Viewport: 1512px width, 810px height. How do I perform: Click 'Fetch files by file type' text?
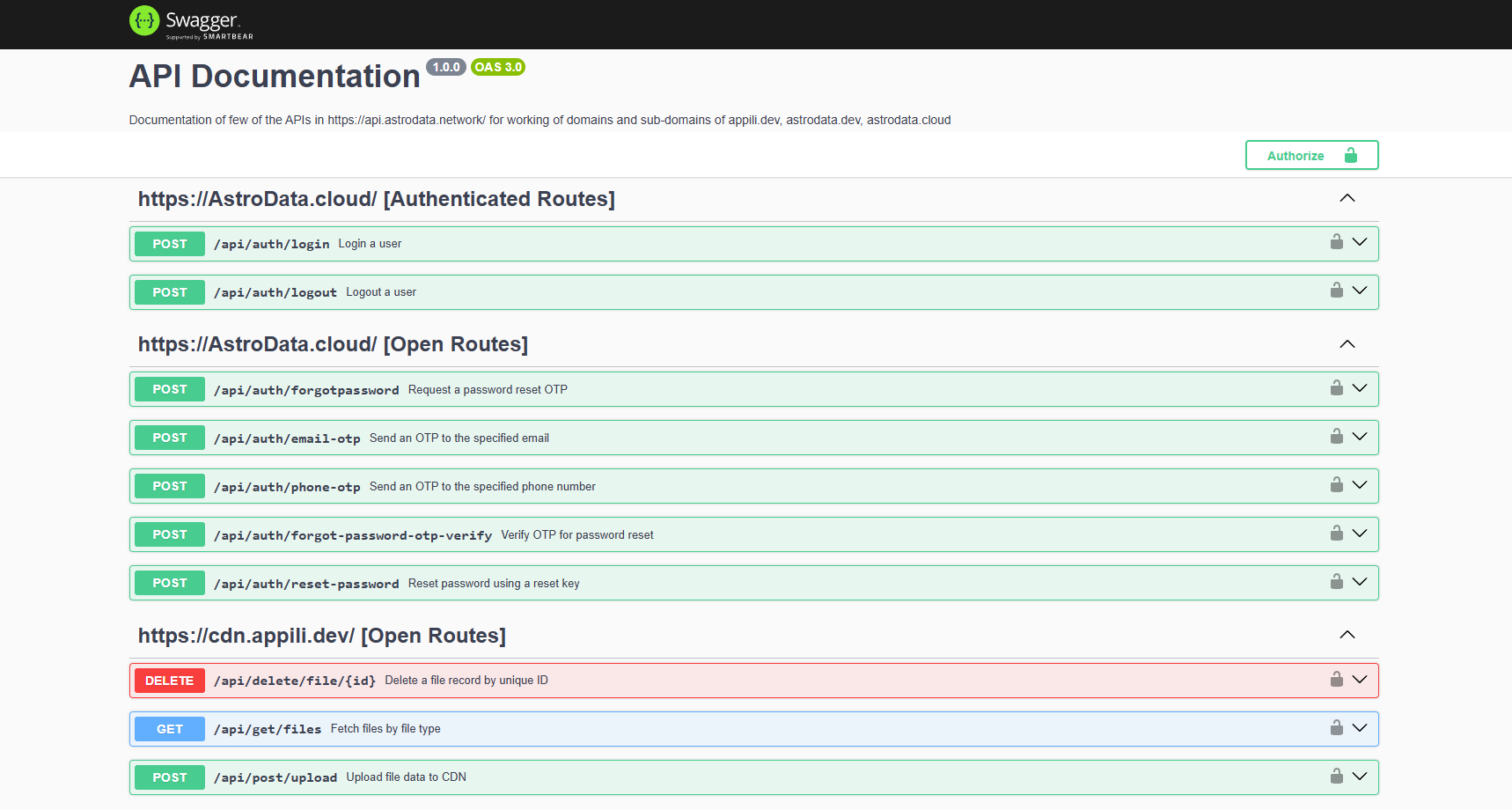pyautogui.click(x=385, y=729)
